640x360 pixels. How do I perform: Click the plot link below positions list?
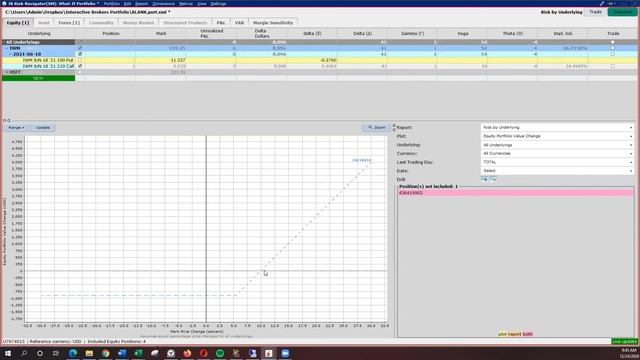coord(502,334)
